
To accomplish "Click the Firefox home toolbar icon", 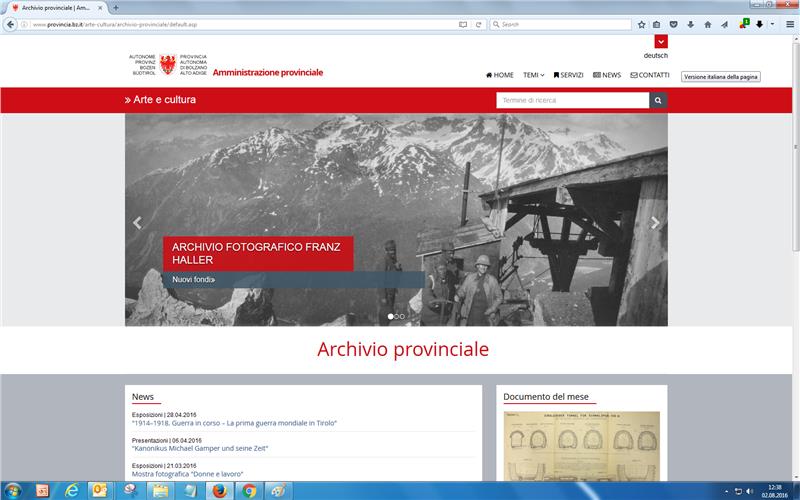I will click(707, 24).
